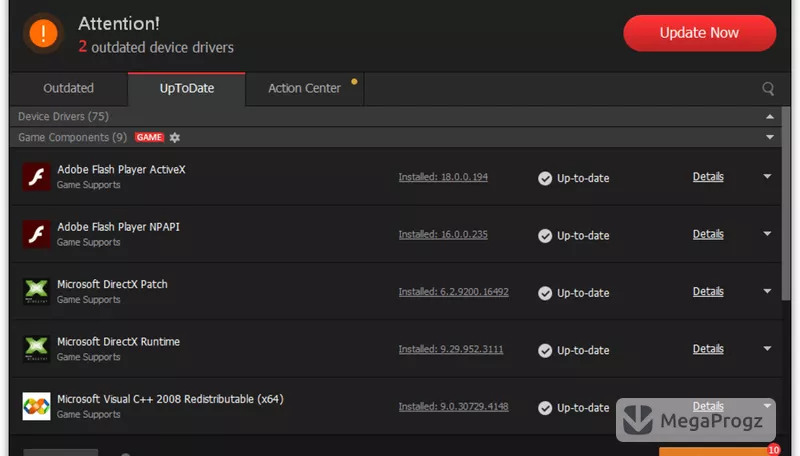Click Installed: 16.0.0.235 version link
The height and width of the screenshot is (456, 800).
tap(443, 234)
